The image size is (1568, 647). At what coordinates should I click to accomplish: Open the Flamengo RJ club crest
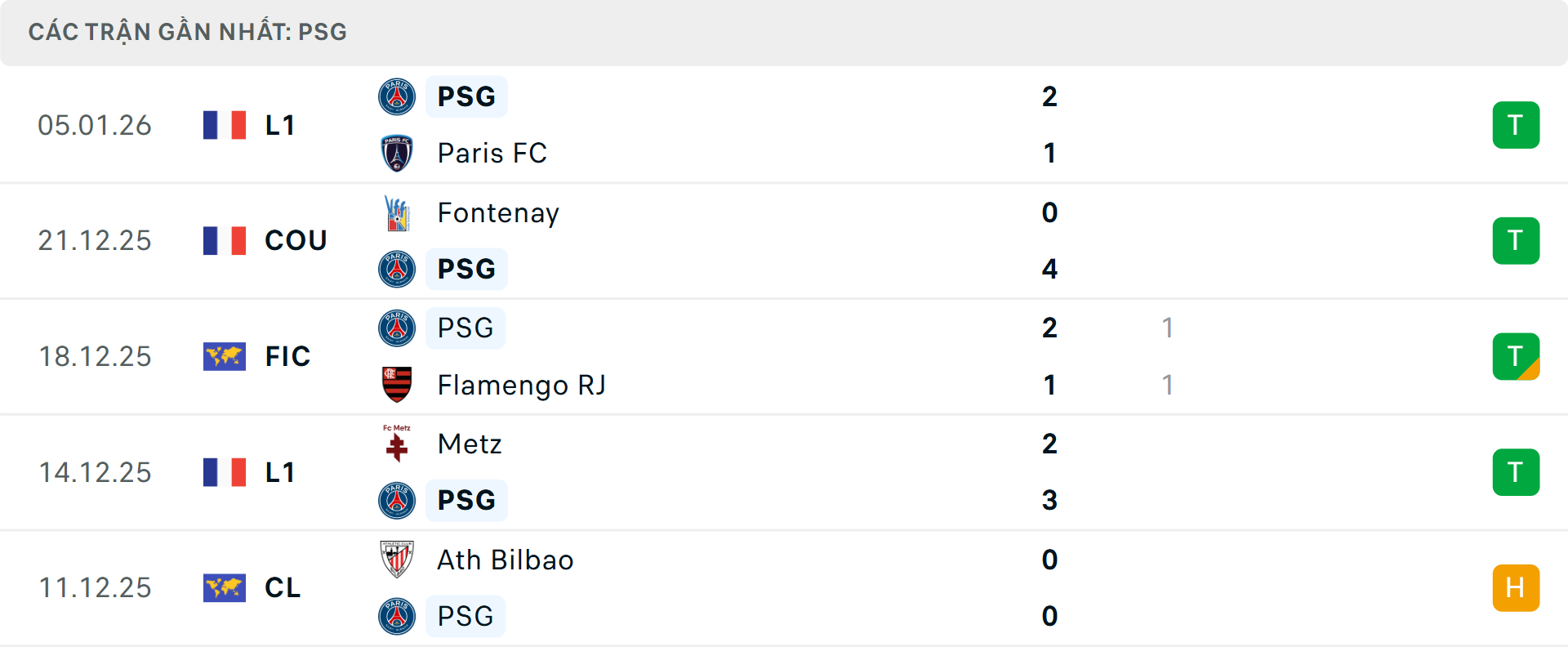pyautogui.click(x=397, y=385)
